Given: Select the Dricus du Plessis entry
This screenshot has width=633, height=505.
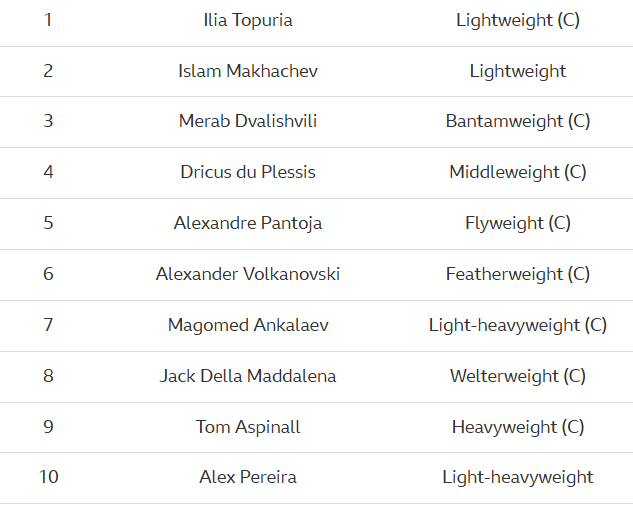Looking at the screenshot, I should point(248,172).
